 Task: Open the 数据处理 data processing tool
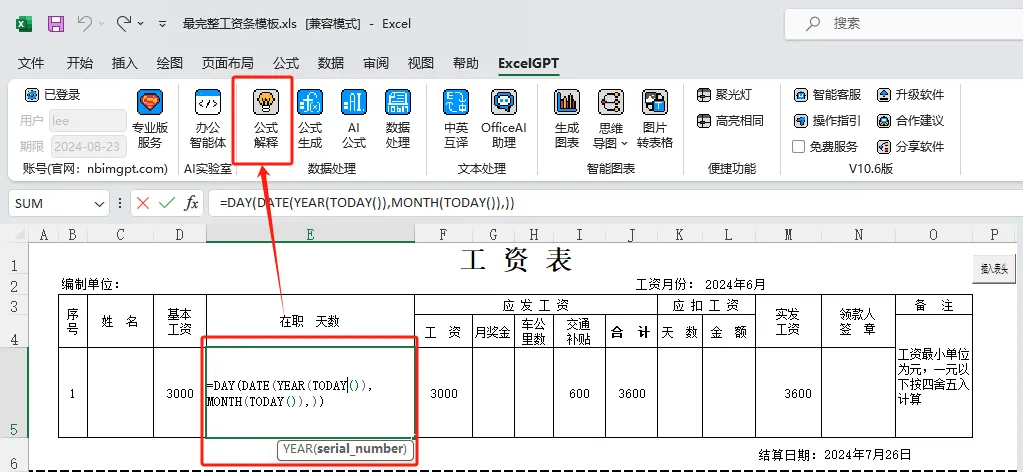tap(397, 119)
